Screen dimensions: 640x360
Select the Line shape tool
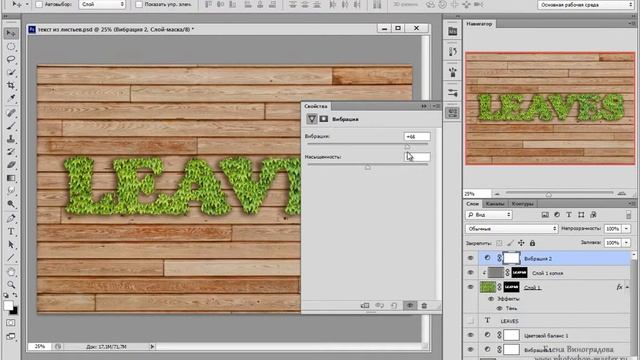[x=11, y=258]
